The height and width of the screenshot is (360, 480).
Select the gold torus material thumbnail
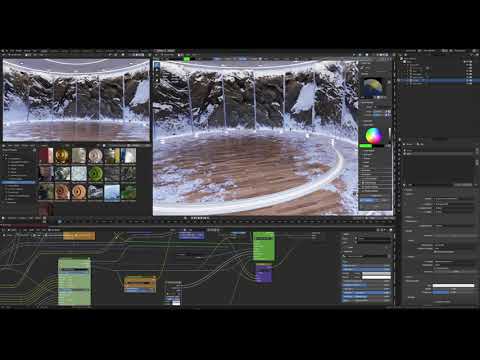tap(62, 156)
